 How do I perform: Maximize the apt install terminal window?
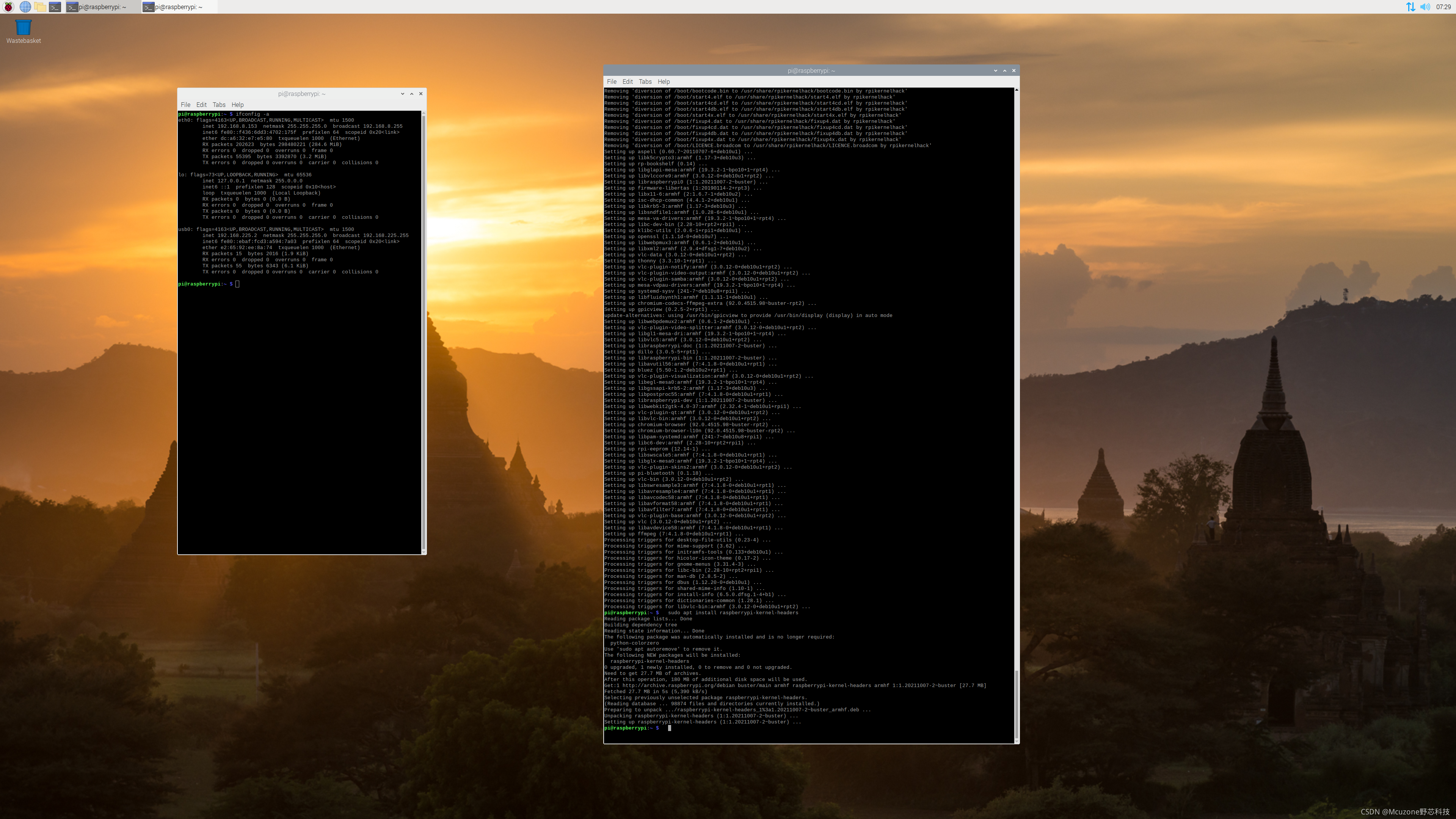pyautogui.click(x=1004, y=71)
